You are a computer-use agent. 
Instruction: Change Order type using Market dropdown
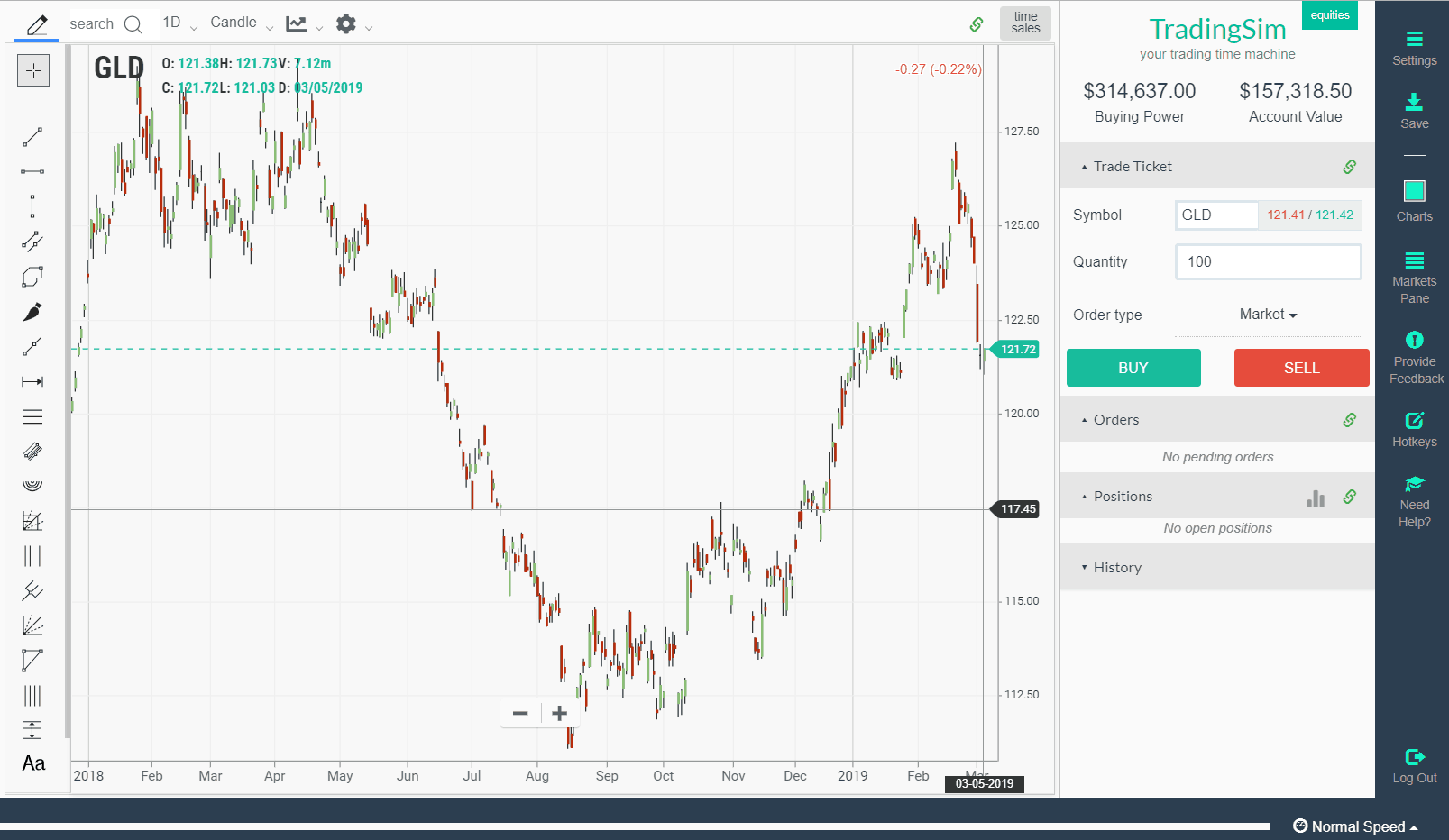click(x=1268, y=314)
